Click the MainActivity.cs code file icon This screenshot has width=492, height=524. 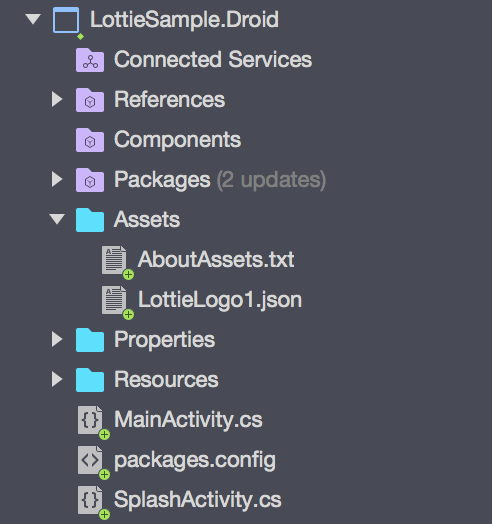coord(90,420)
